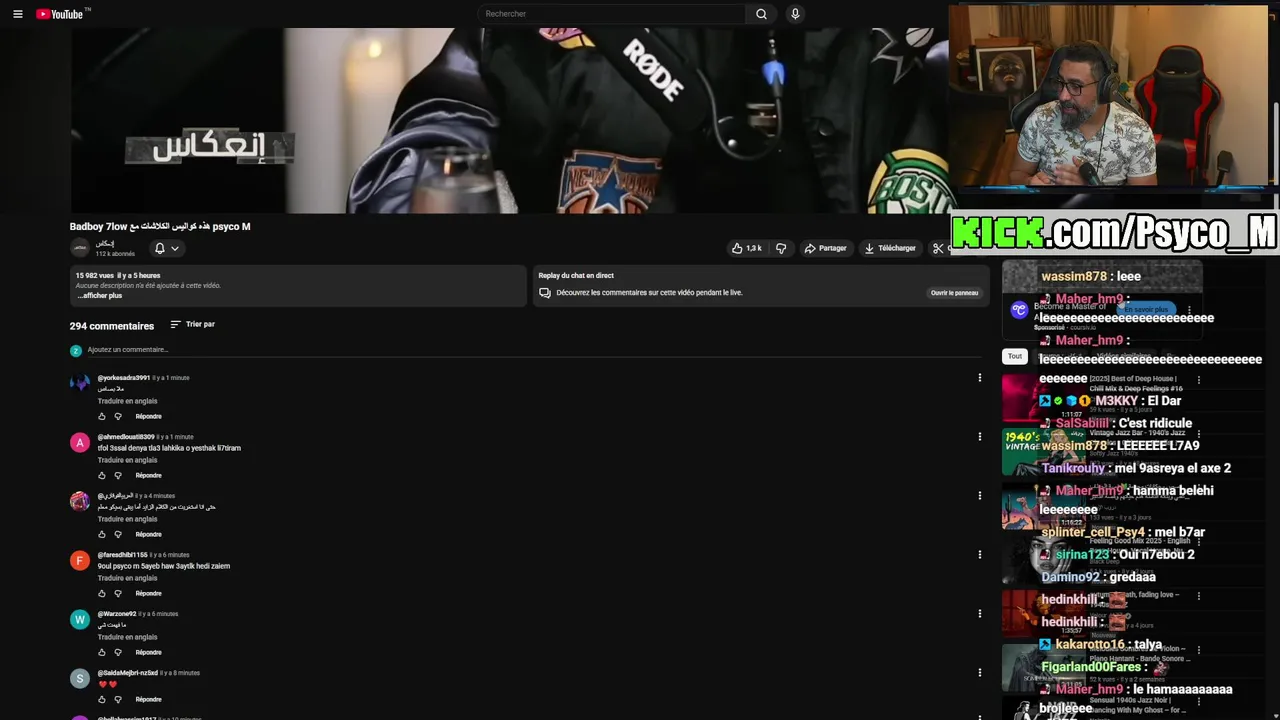Dislike the comment by @Warzone92
The width and height of the screenshot is (1280, 720).
118,652
